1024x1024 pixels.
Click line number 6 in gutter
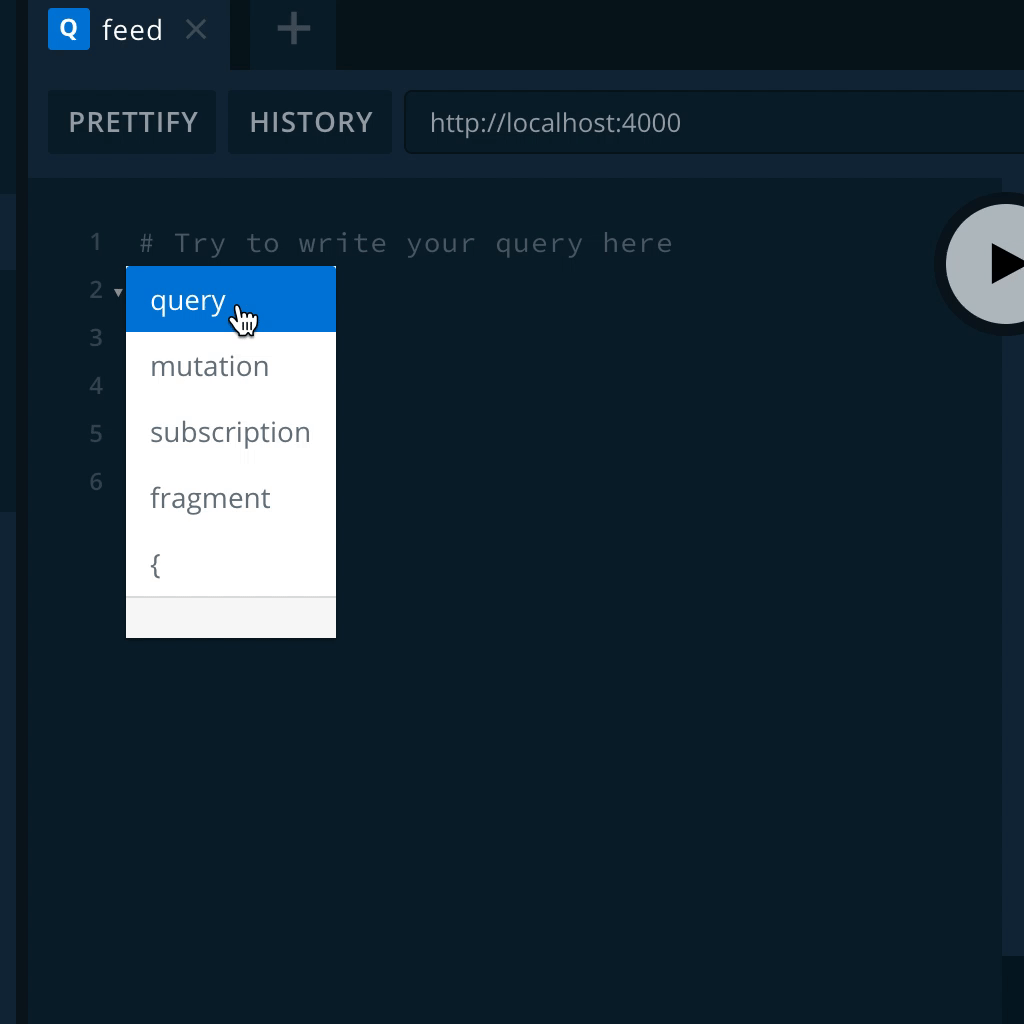pyautogui.click(x=96, y=482)
